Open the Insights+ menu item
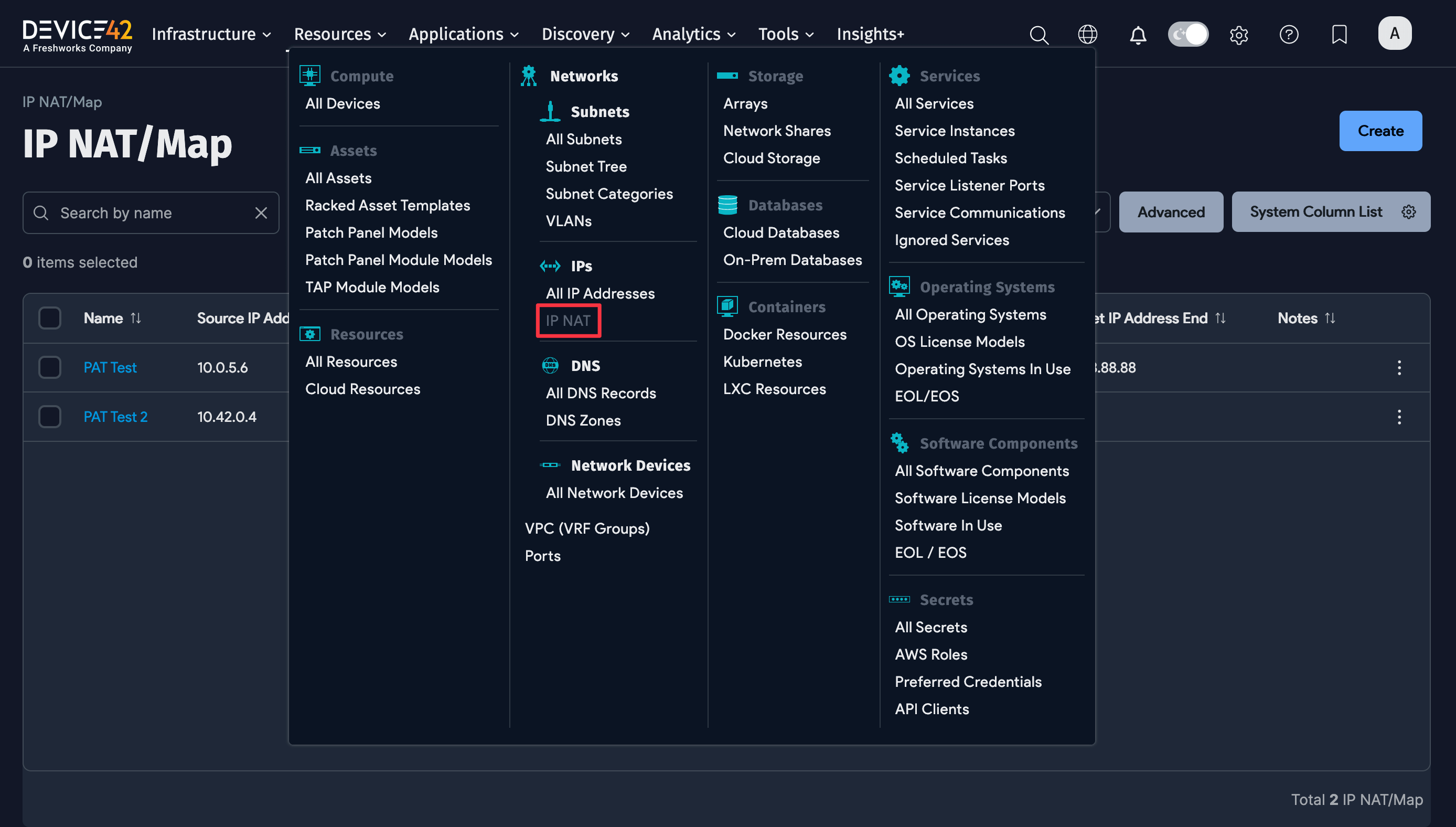This screenshot has height=827, width=1456. [870, 34]
